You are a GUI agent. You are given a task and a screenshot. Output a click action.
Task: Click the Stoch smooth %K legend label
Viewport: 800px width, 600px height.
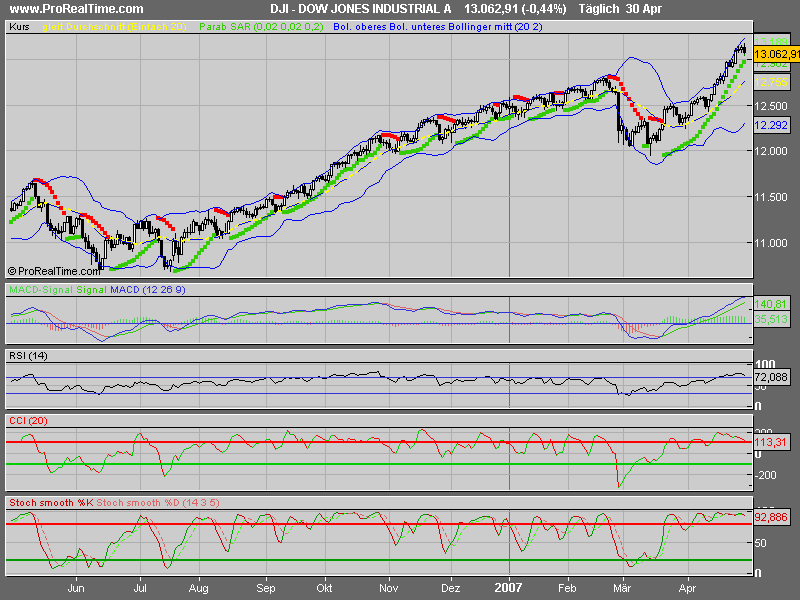(52, 503)
